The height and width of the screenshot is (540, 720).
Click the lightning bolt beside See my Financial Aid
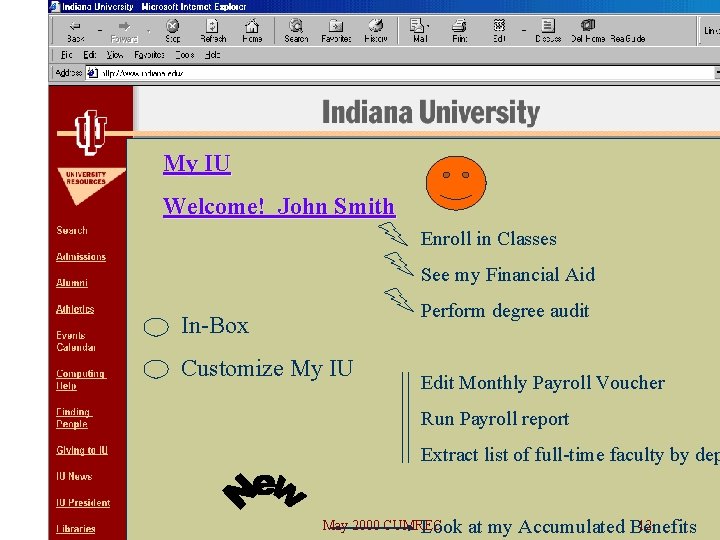pos(399,264)
